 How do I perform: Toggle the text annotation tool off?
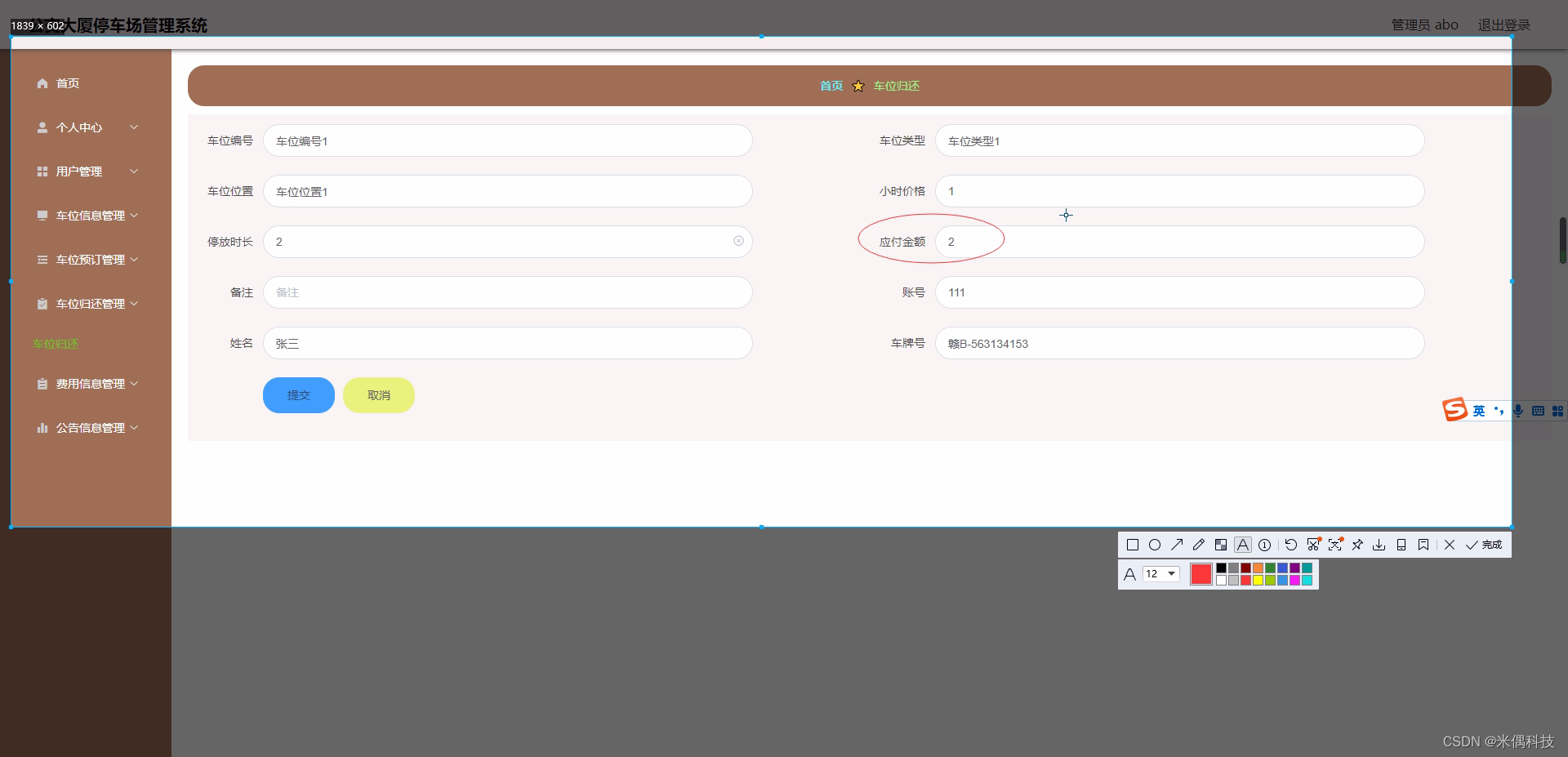pyautogui.click(x=1242, y=545)
